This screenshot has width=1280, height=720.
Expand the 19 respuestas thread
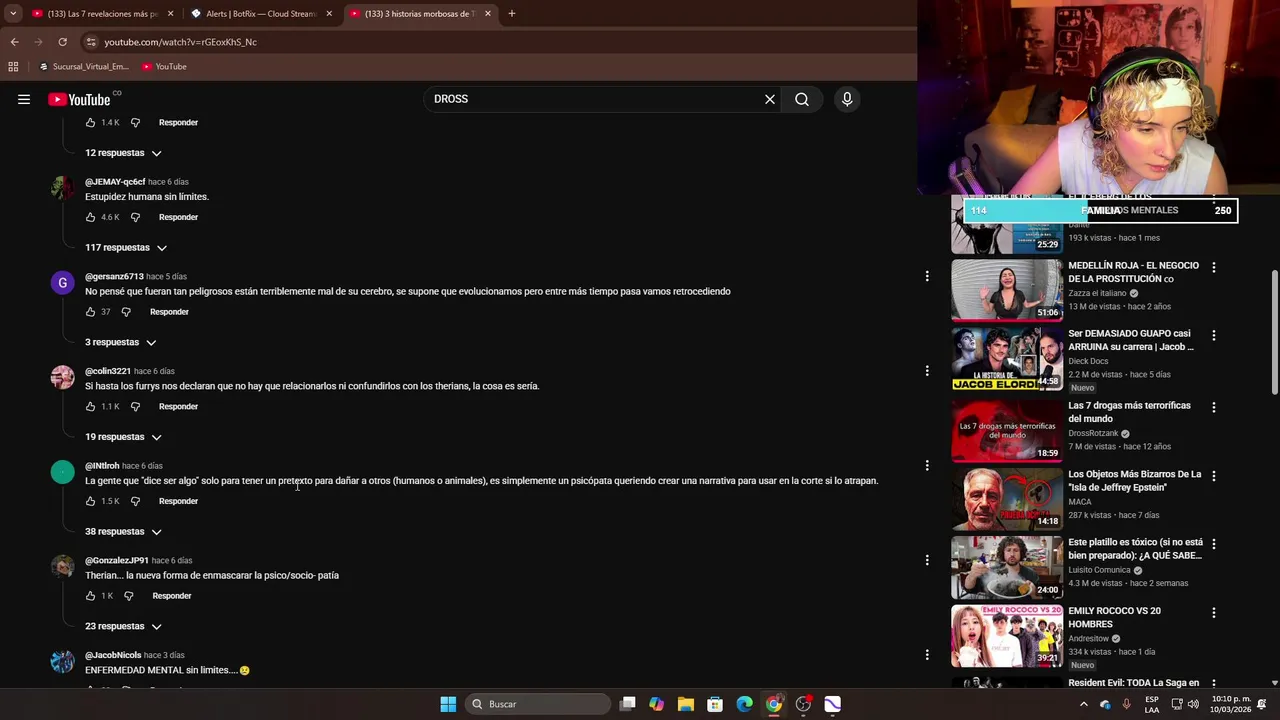(x=123, y=437)
